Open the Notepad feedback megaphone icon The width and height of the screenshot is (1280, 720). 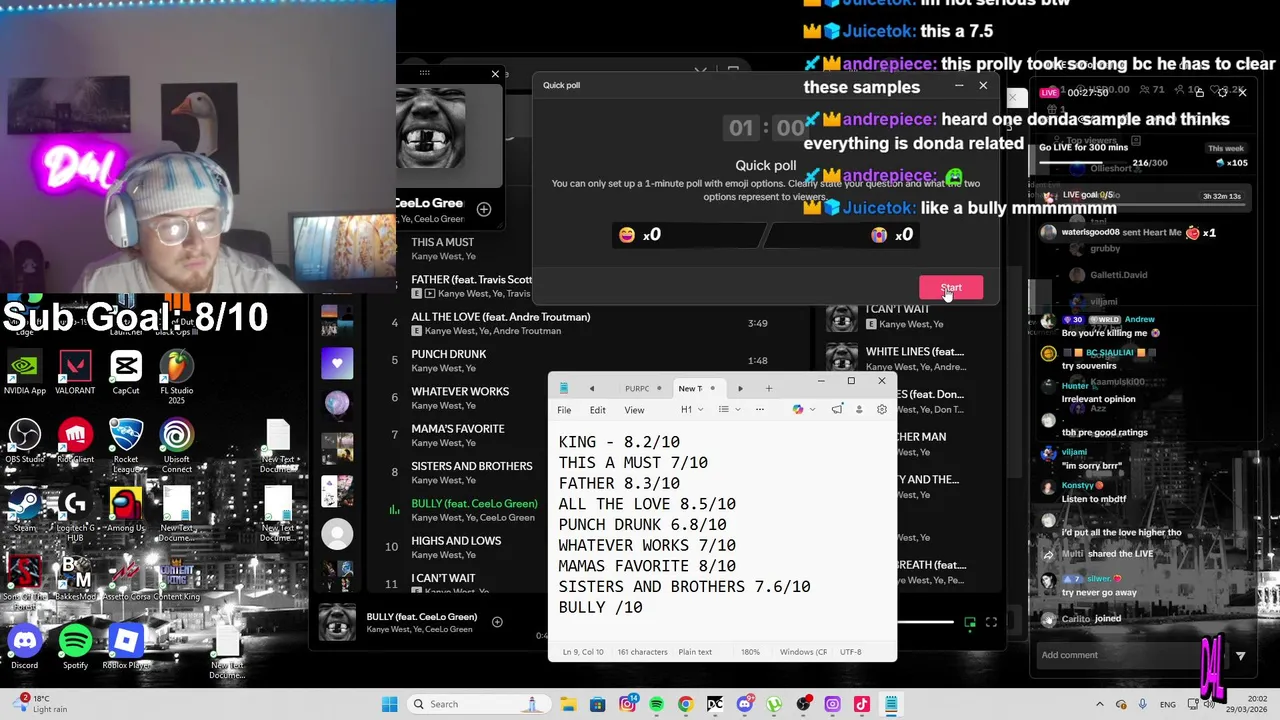pyautogui.click(x=836, y=409)
